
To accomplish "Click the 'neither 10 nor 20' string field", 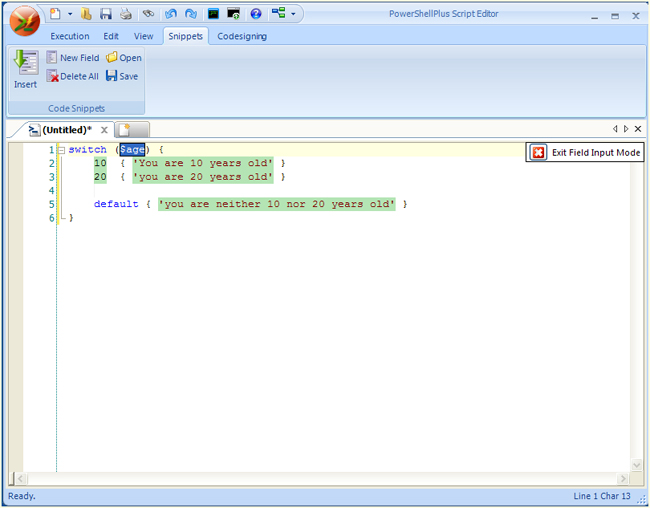I will pyautogui.click(x=276, y=204).
